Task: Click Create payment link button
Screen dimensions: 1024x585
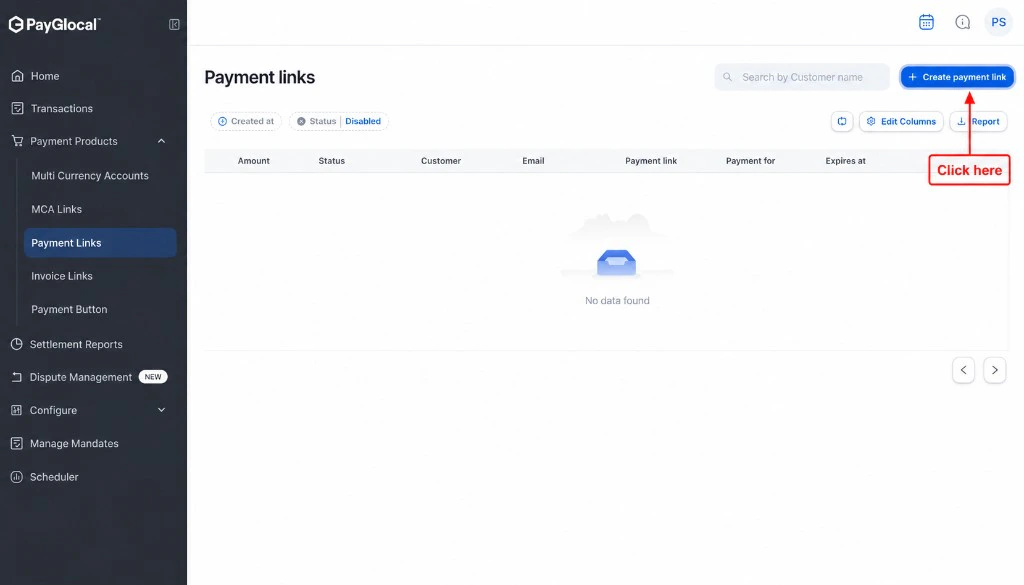Action: click(x=957, y=77)
